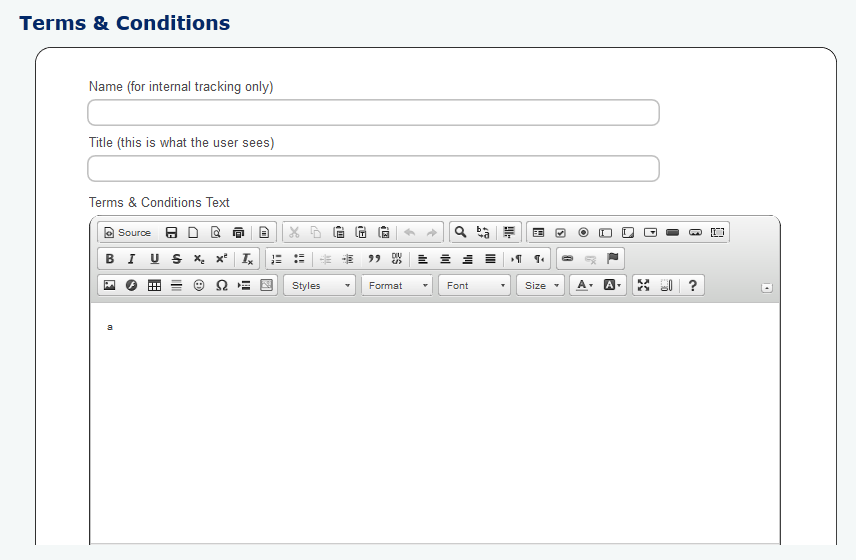Click the Name internal tracking input field
Viewport: 856px width, 560px height.
pos(373,113)
